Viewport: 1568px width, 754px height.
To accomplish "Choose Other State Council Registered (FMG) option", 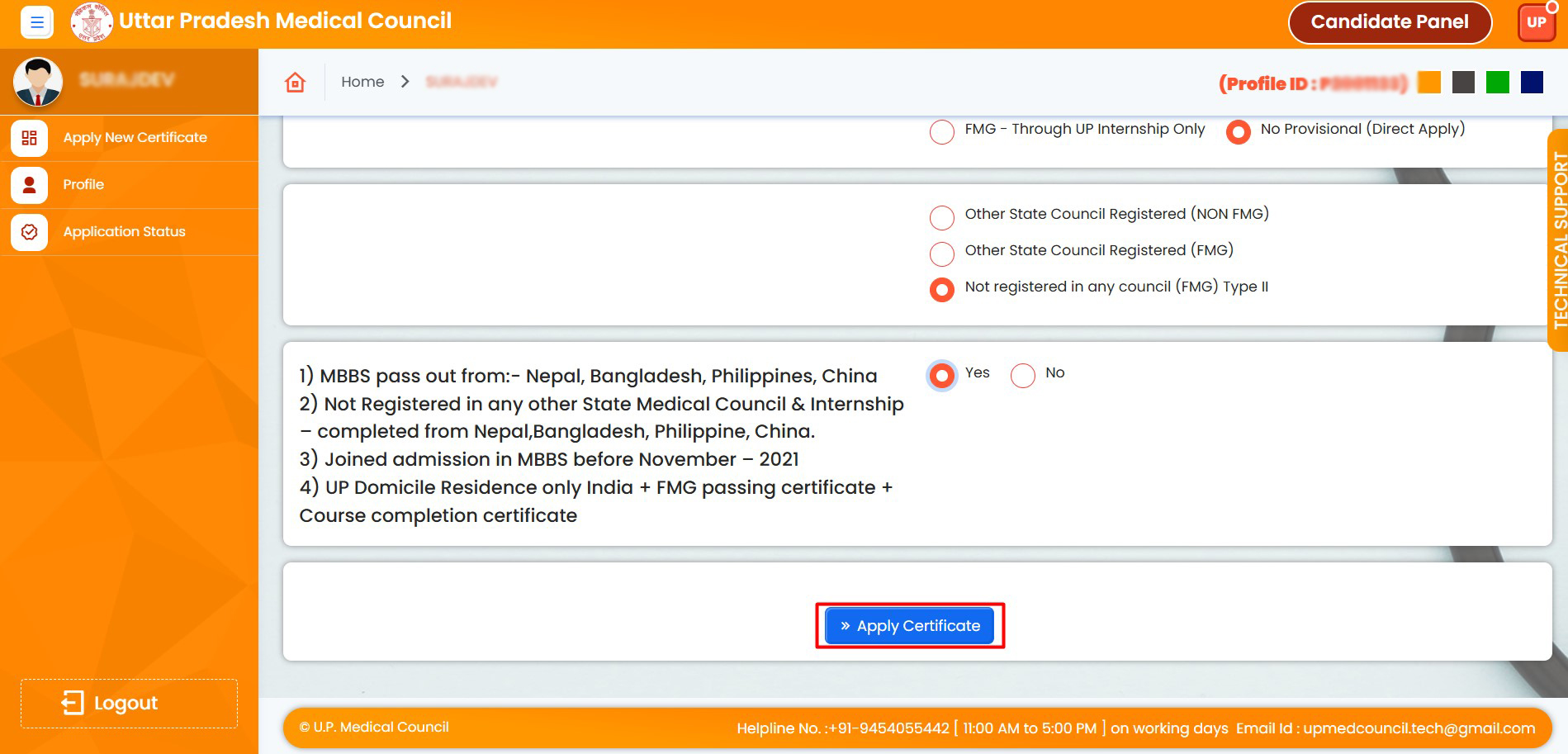I will tap(941, 254).
